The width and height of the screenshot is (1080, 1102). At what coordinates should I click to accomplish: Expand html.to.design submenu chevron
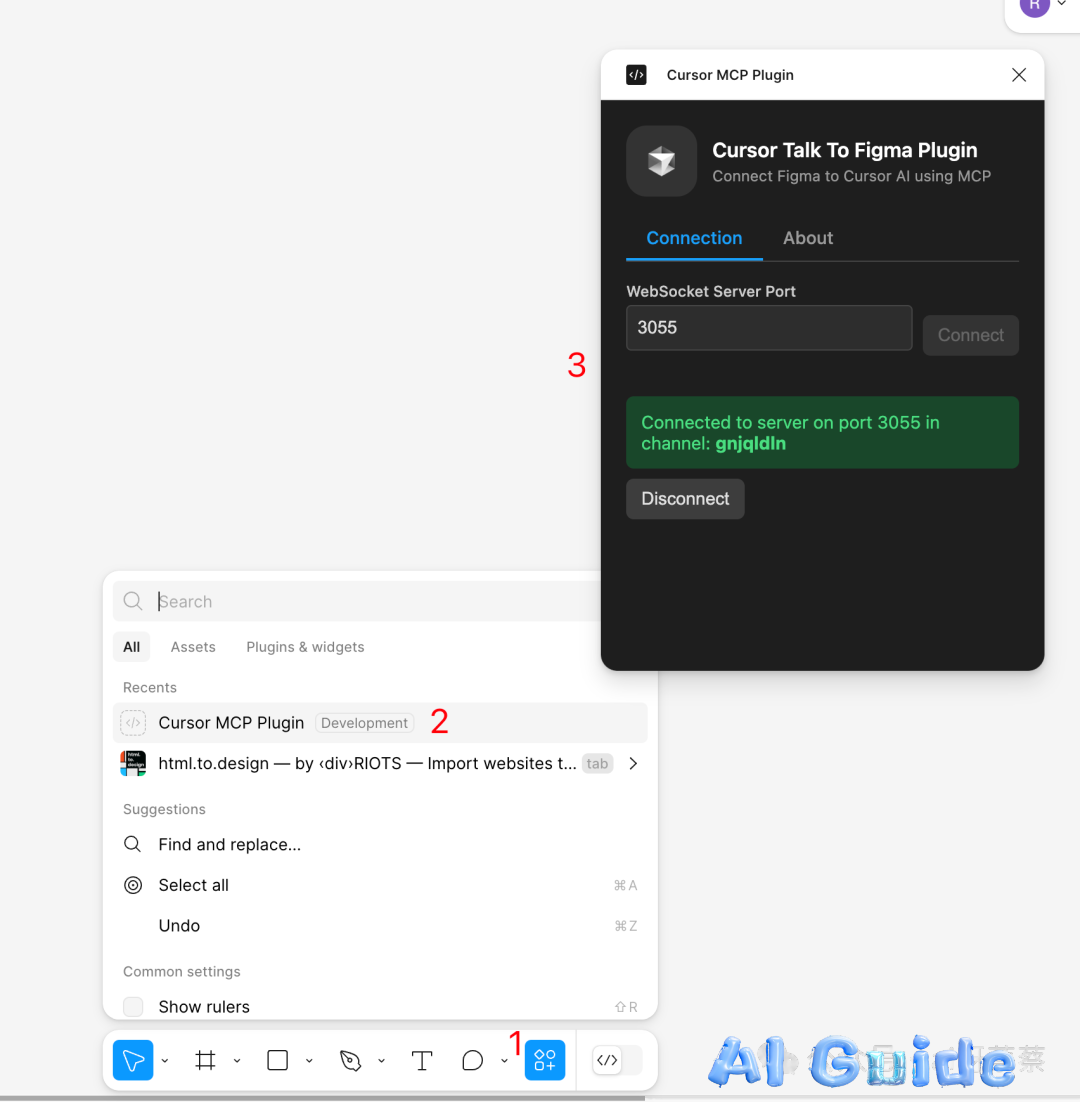[x=633, y=763]
